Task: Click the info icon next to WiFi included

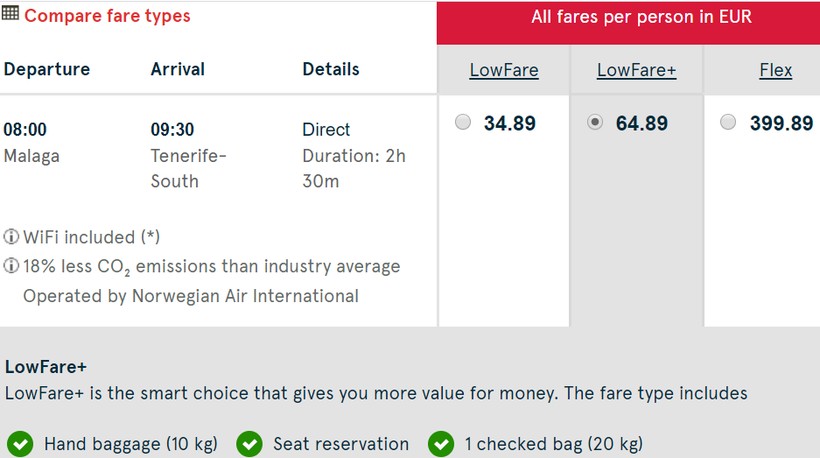Action: point(12,238)
